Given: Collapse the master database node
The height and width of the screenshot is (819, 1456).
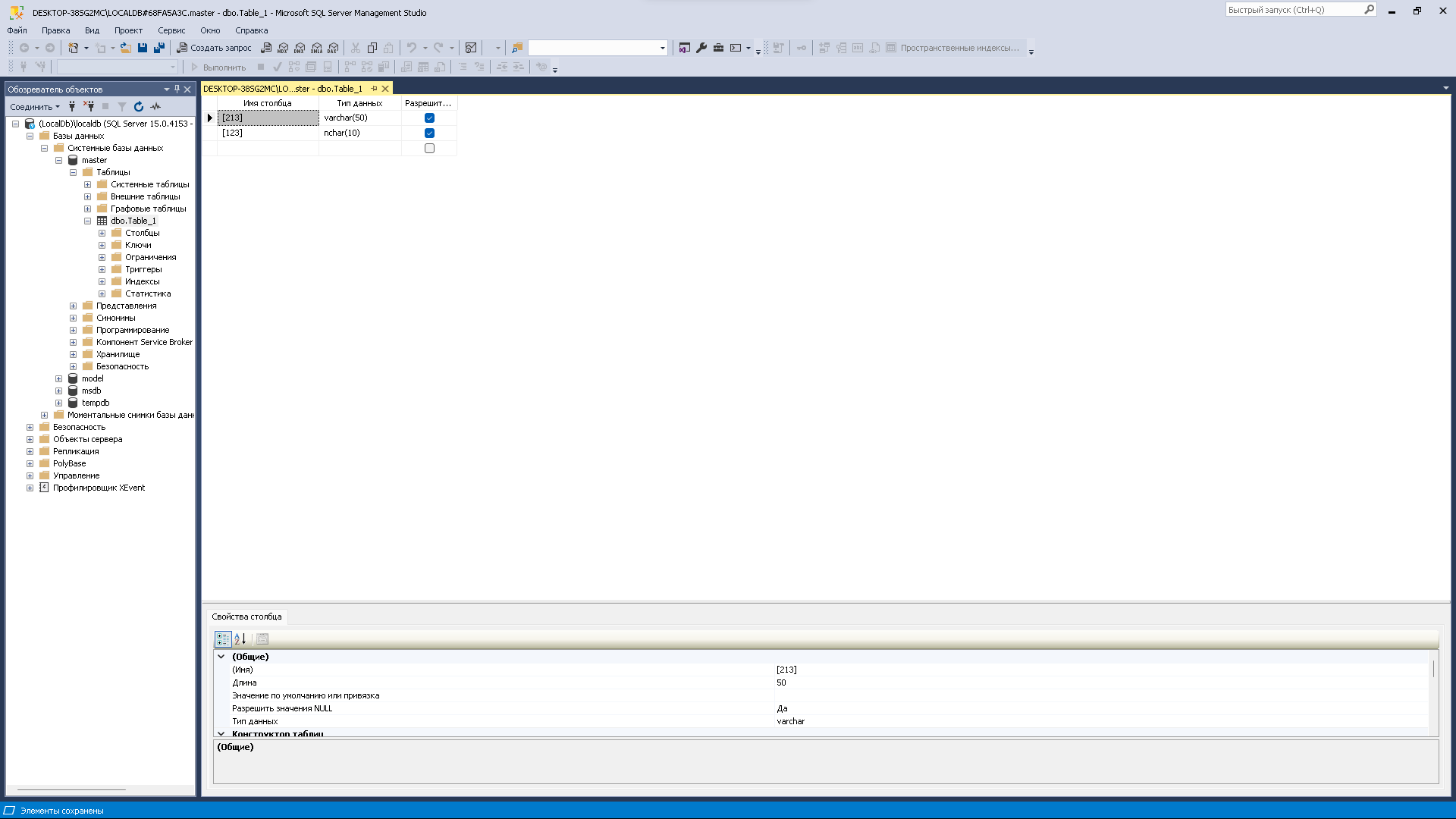Looking at the screenshot, I should (58, 161).
